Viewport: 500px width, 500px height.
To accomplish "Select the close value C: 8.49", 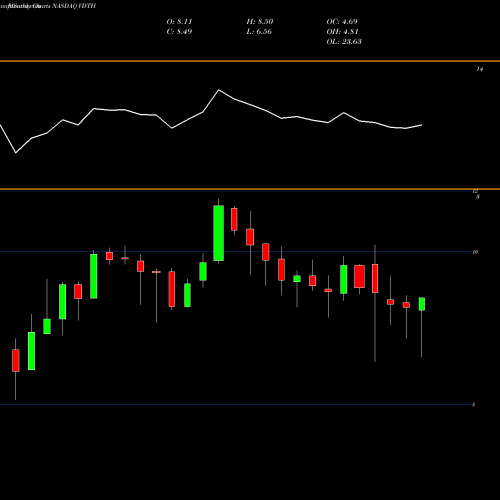I will pos(179,32).
